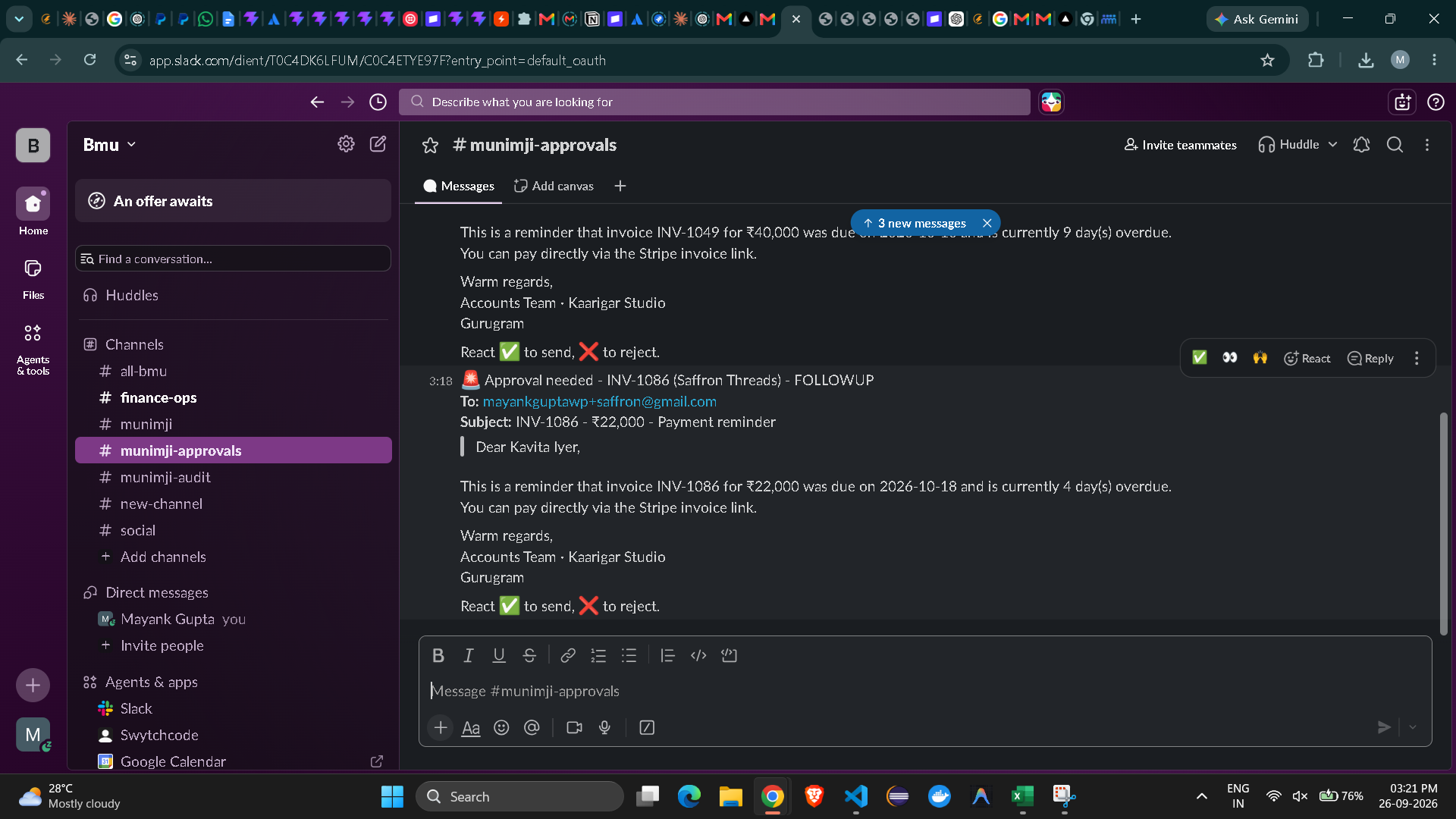Viewport: 1456px width, 819px height.
Task: Open the schedule send dropdown arrow
Action: click(x=1412, y=727)
